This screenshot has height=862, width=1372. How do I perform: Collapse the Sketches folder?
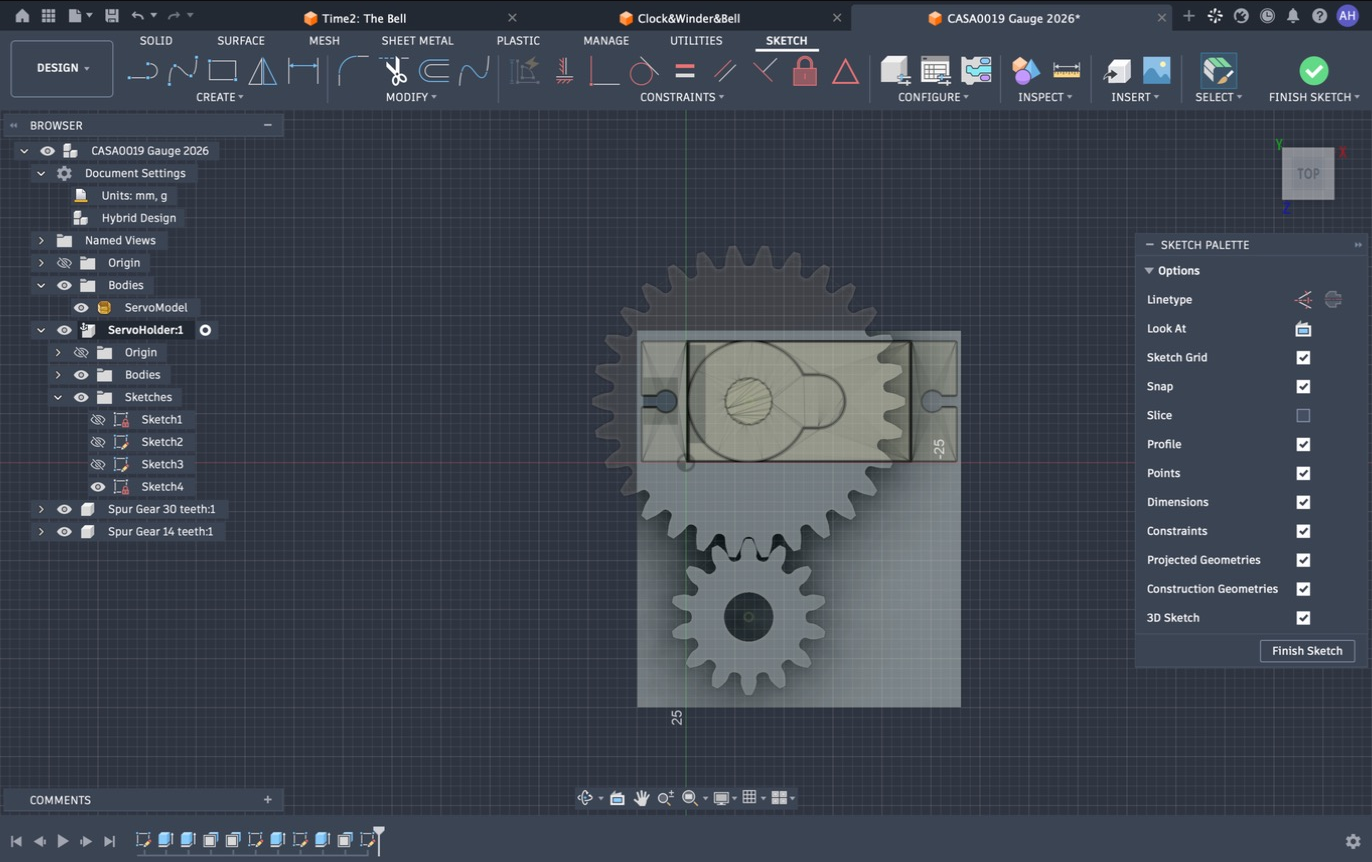[x=58, y=398]
